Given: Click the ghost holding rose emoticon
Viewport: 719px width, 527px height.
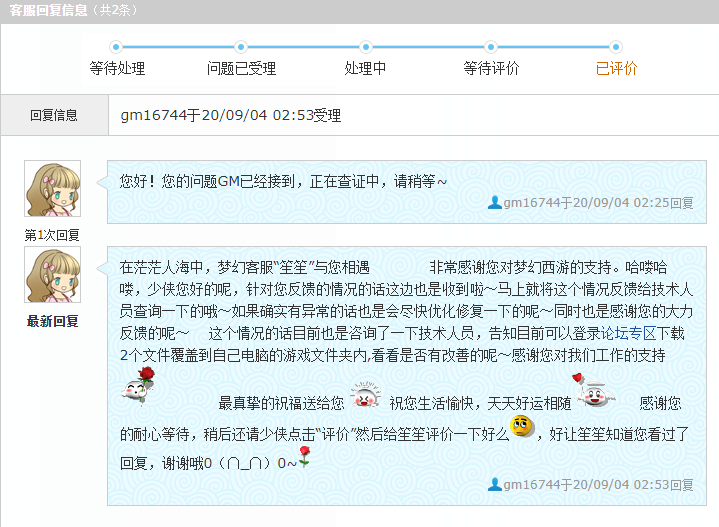Looking at the screenshot, I should [x=138, y=386].
